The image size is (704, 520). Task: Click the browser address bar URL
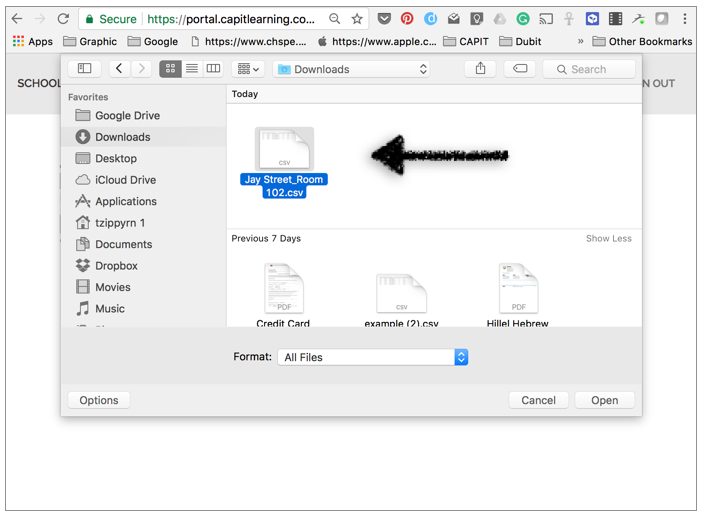[231, 19]
